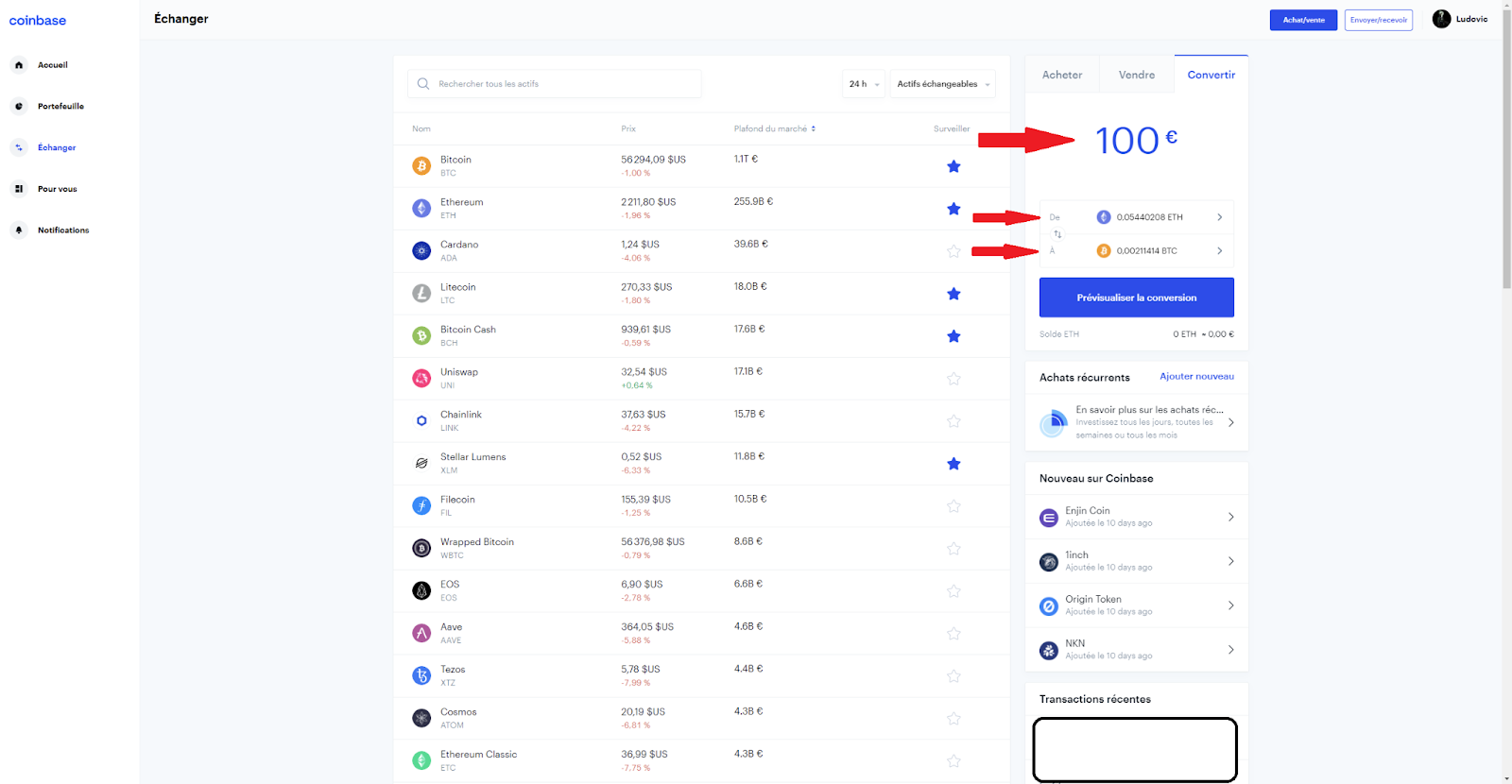Swap conversion direction arrows icon
Viewport: 1512px width, 784px height.
pos(1057,234)
